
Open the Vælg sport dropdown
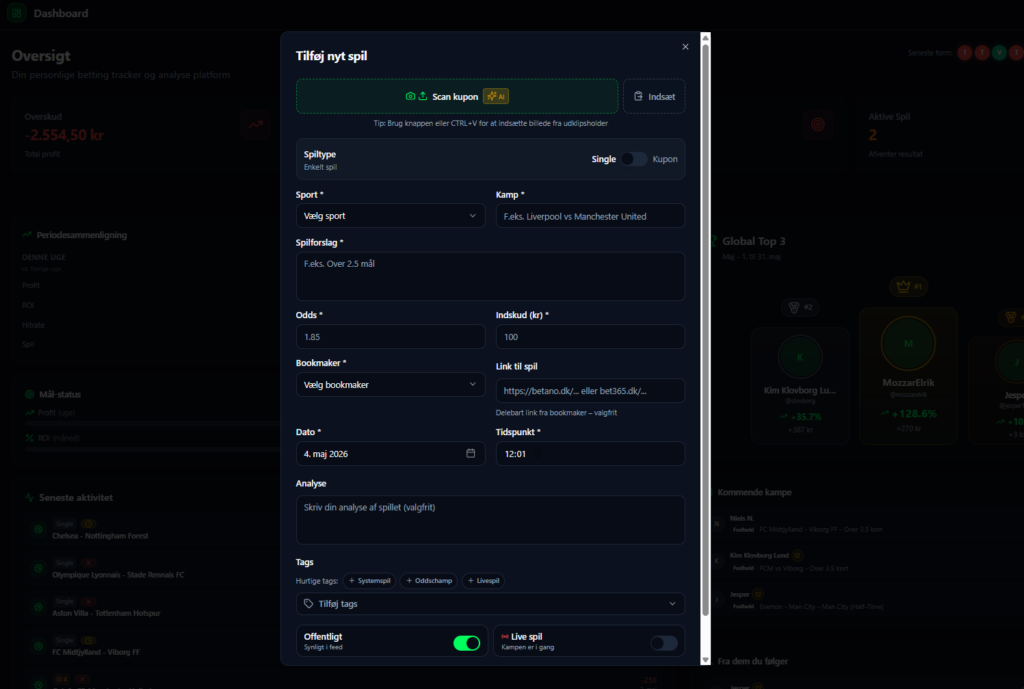(390, 216)
